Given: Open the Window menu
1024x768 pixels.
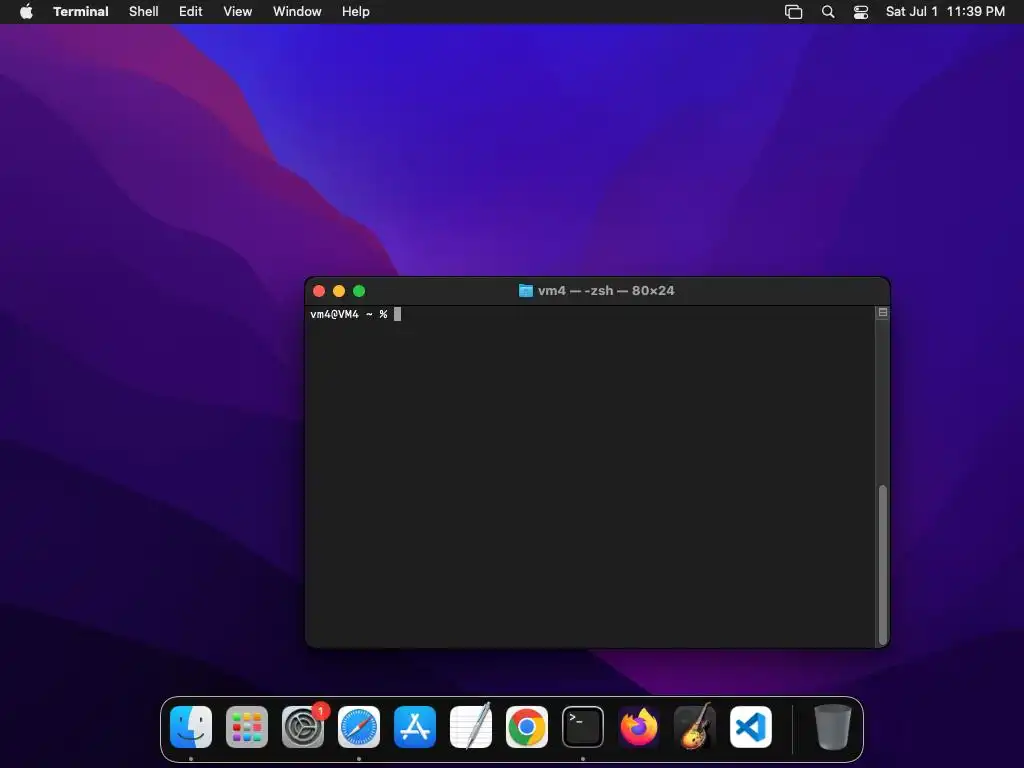Looking at the screenshot, I should pyautogui.click(x=297, y=12).
